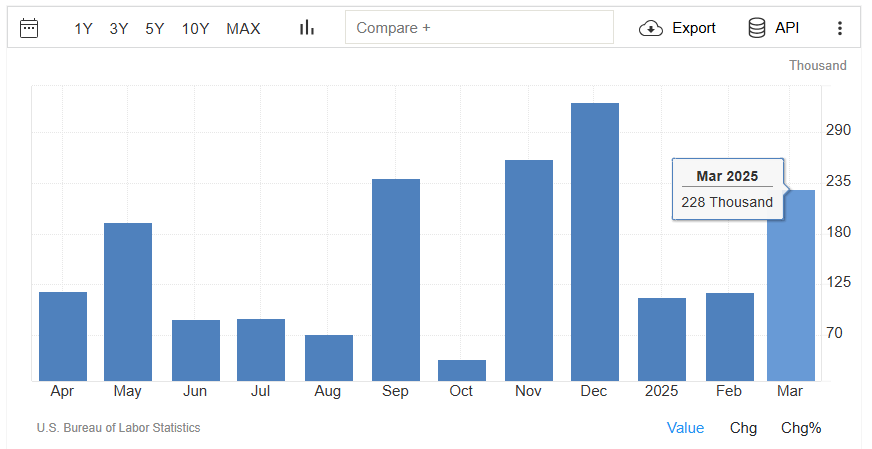Image resolution: width=872 pixels, height=449 pixels.
Task: Click the tallest Dec bar
Action: 594,242
